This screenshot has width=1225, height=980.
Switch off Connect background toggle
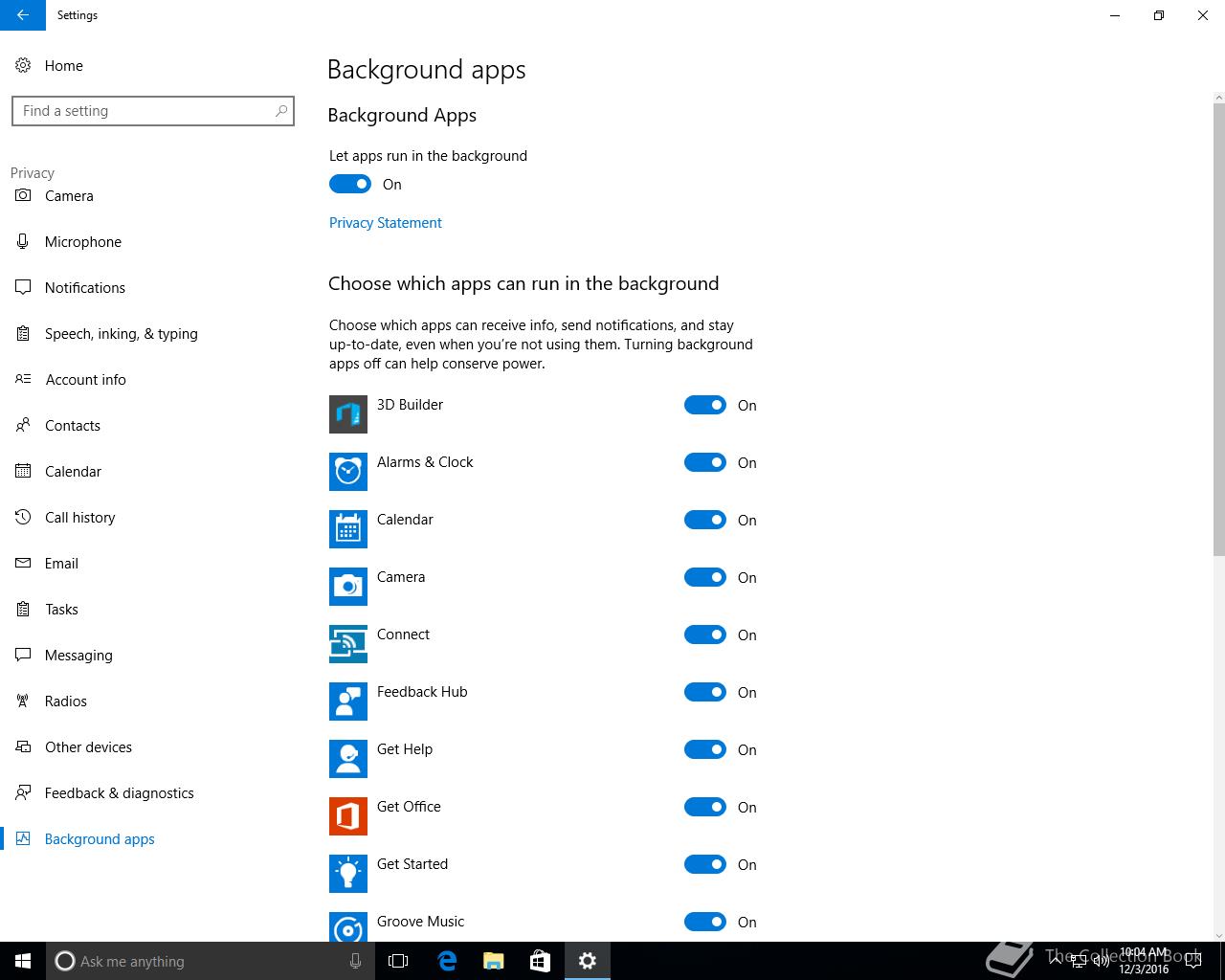(x=705, y=635)
